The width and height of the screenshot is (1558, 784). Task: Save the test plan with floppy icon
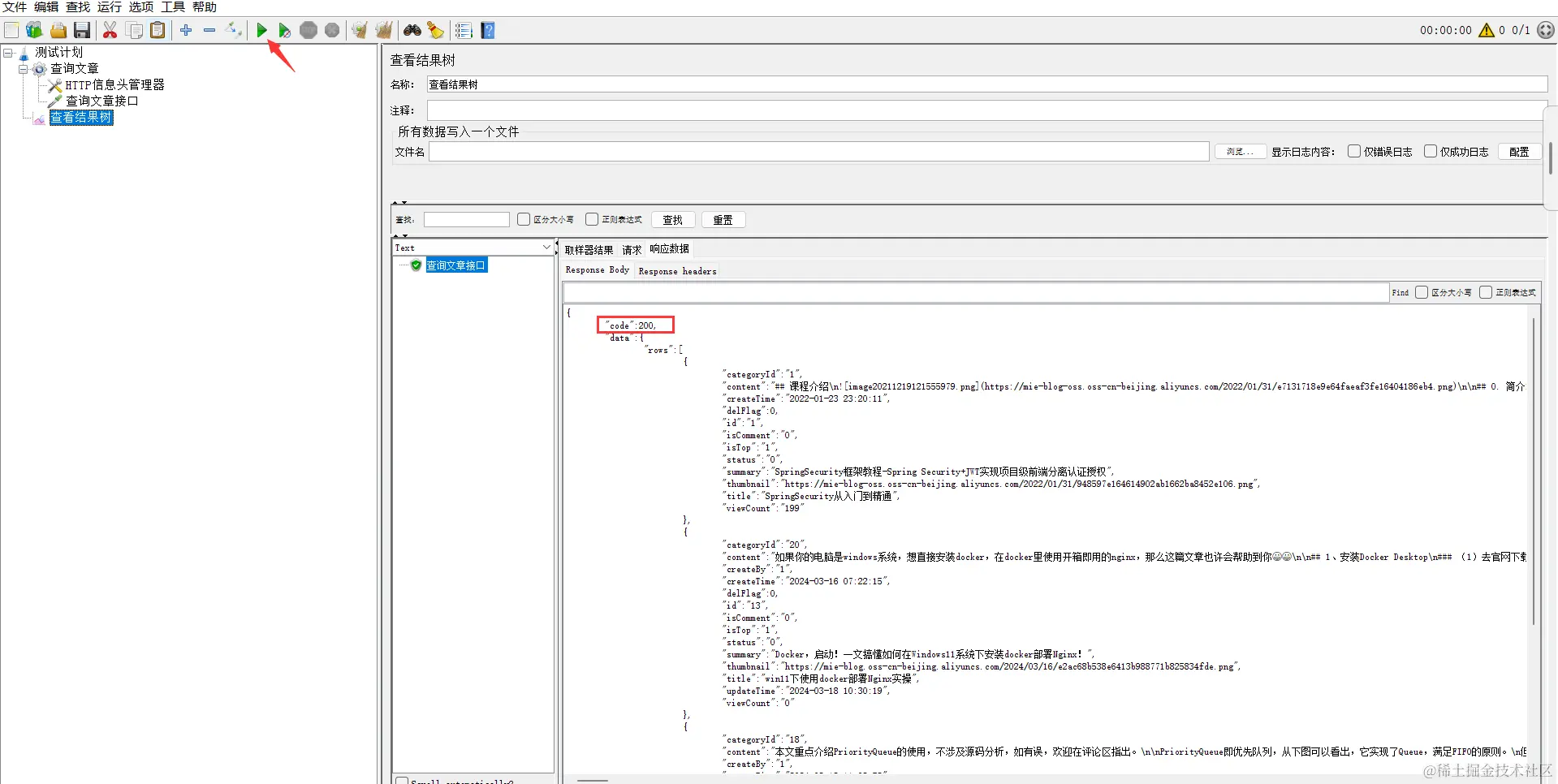click(x=82, y=31)
